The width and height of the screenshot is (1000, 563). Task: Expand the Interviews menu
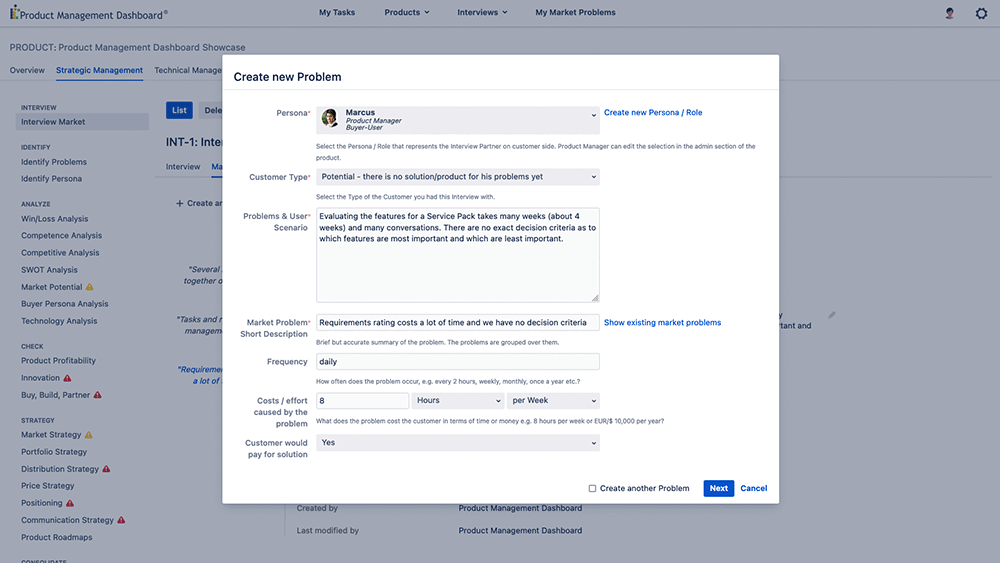click(482, 12)
